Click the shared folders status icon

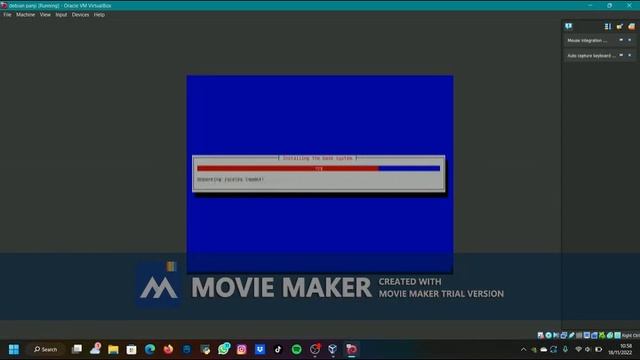[x=579, y=336]
